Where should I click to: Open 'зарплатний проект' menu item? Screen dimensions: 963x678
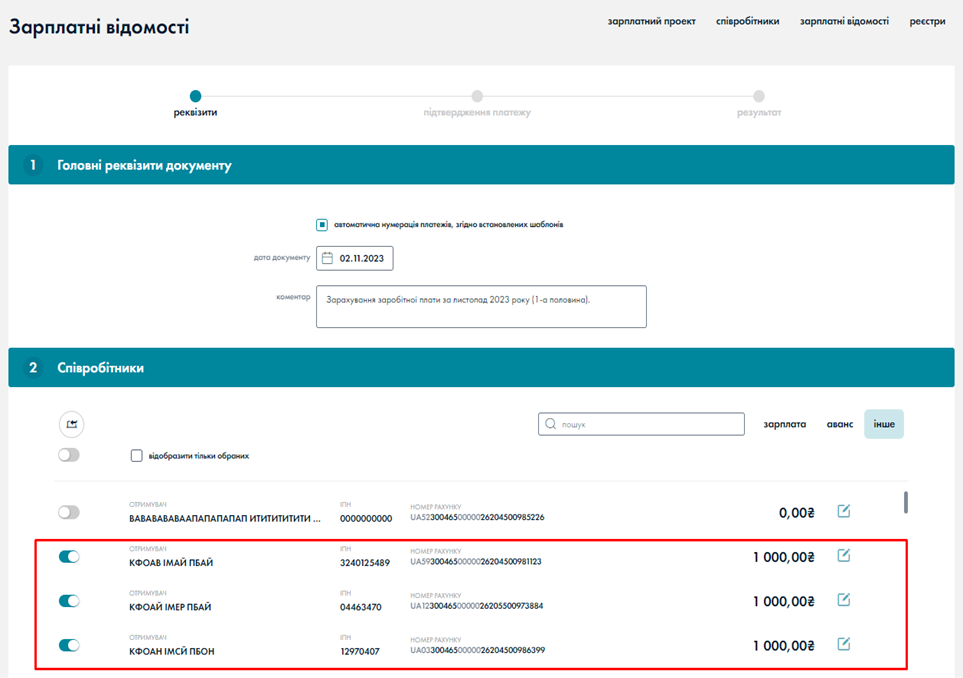coord(651,21)
